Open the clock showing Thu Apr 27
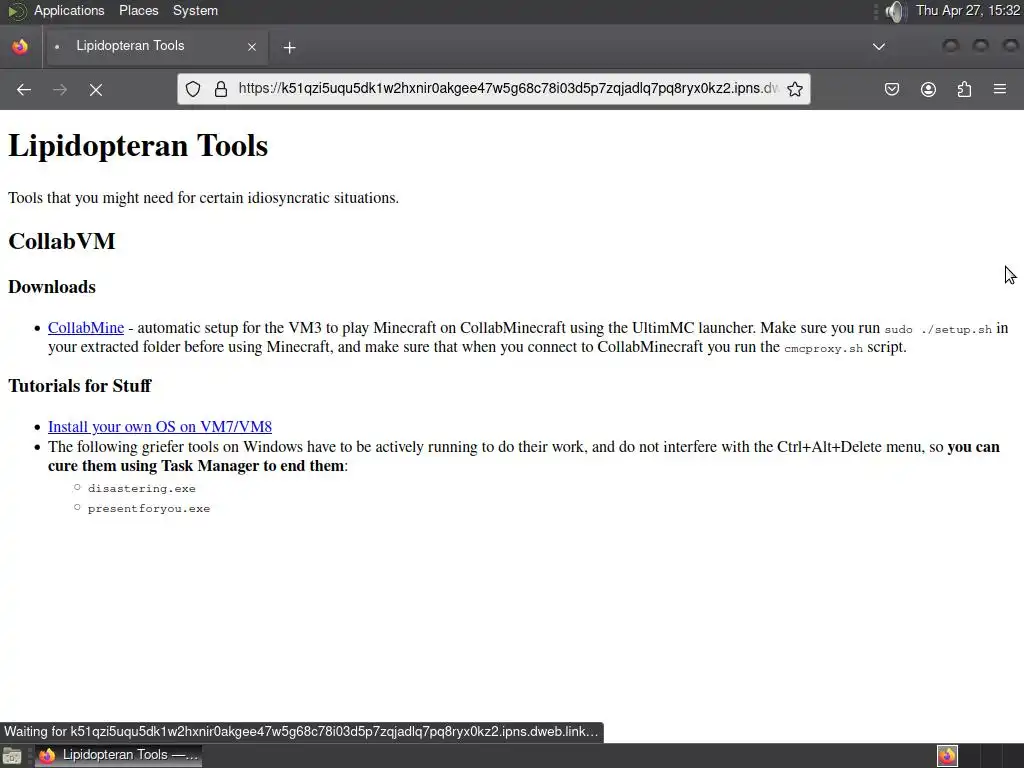 pyautogui.click(x=968, y=10)
